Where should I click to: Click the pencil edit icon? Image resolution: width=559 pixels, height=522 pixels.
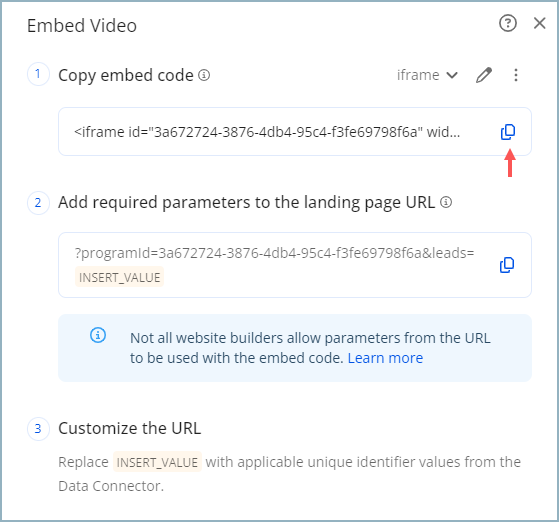tap(484, 75)
